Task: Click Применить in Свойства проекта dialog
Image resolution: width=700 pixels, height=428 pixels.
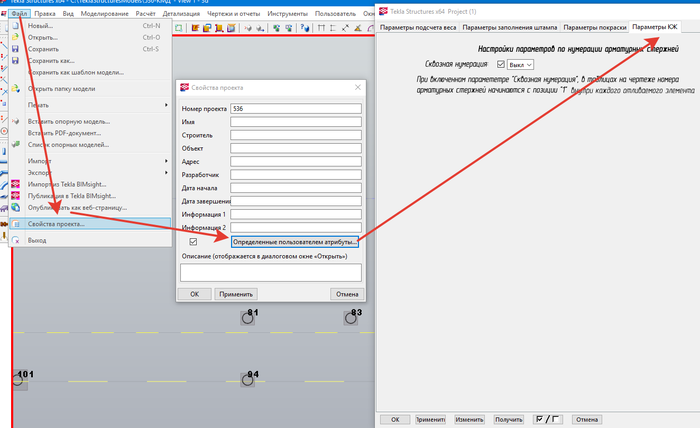Action: 236,294
